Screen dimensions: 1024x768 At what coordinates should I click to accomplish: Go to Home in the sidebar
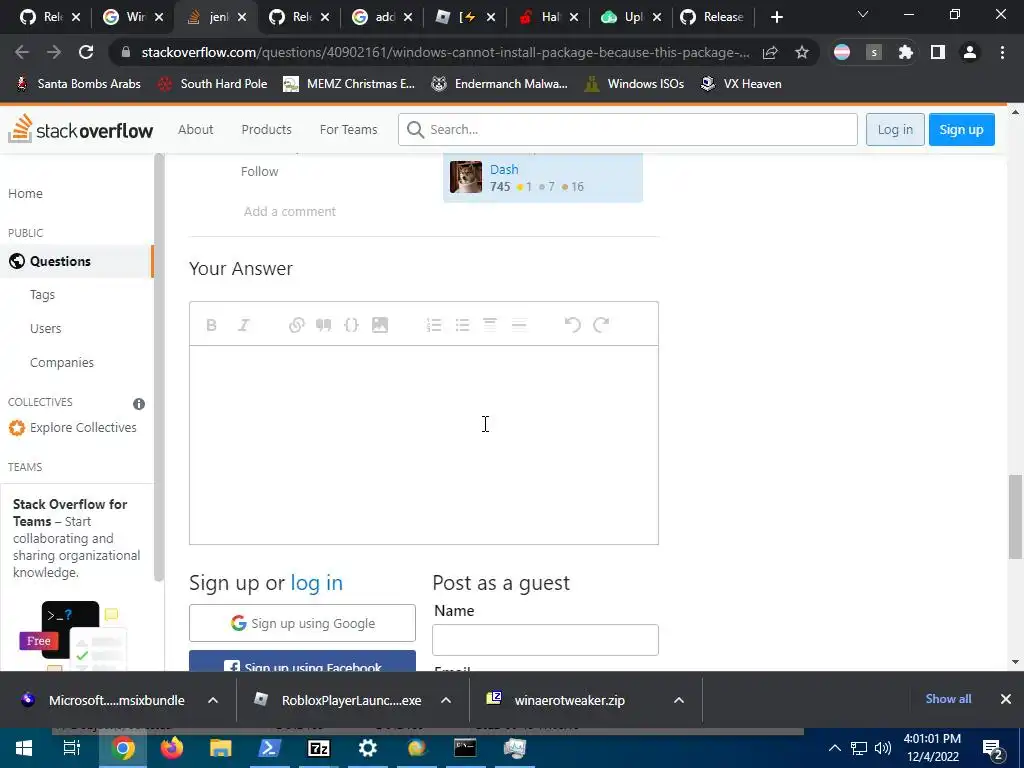click(x=25, y=193)
